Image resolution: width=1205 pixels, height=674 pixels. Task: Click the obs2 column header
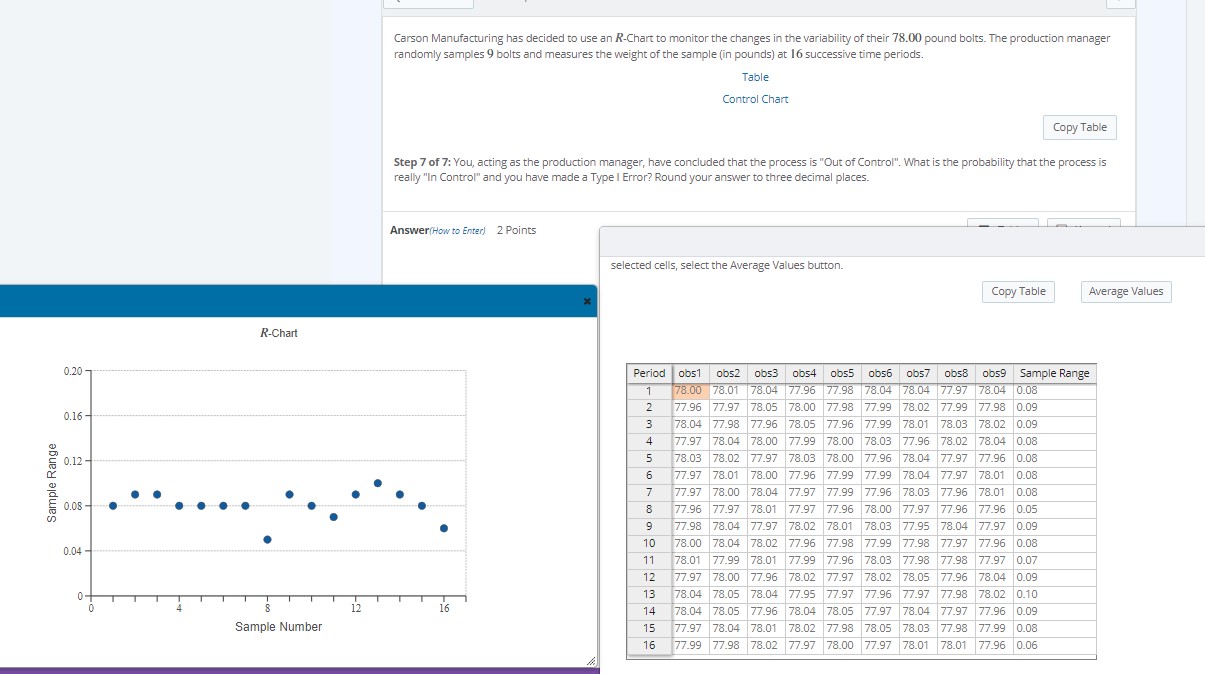point(728,373)
